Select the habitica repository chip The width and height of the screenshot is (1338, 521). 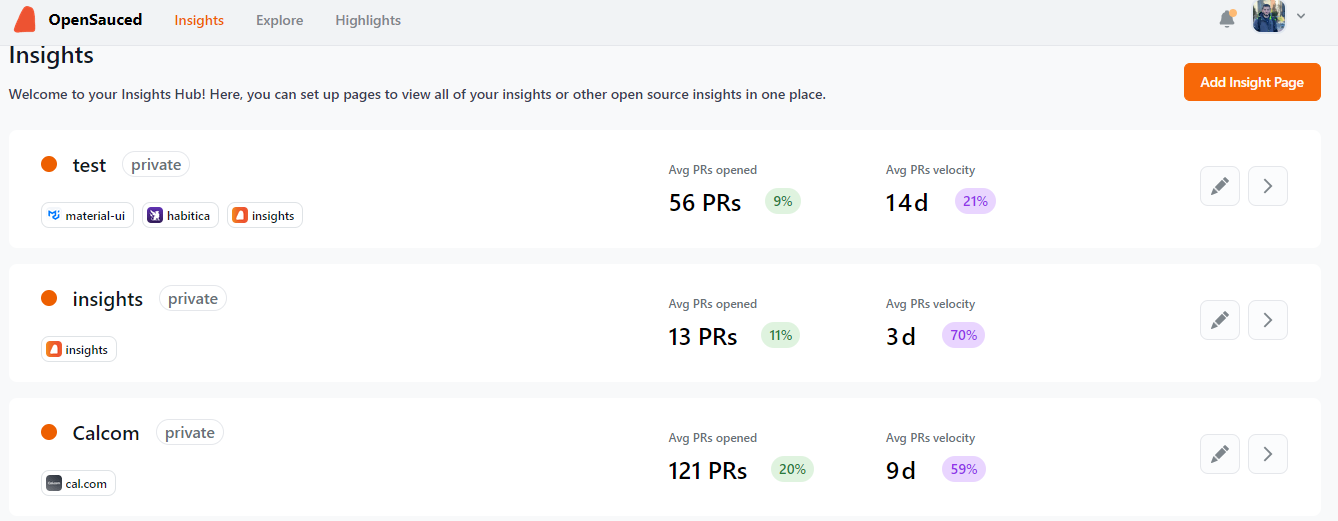[181, 215]
